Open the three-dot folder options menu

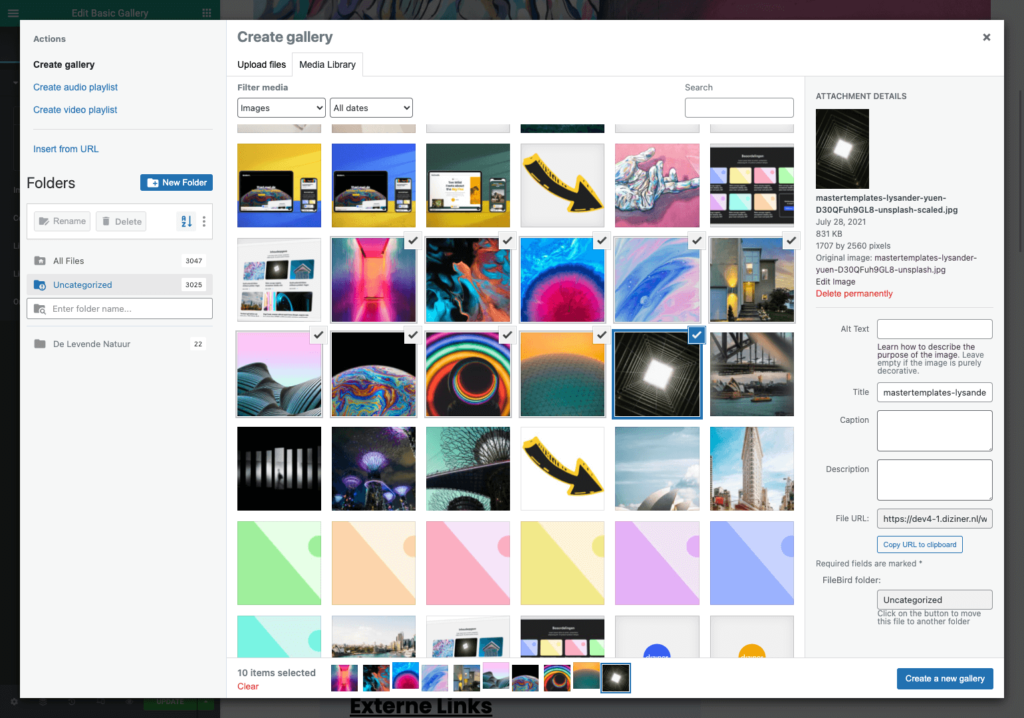204,221
